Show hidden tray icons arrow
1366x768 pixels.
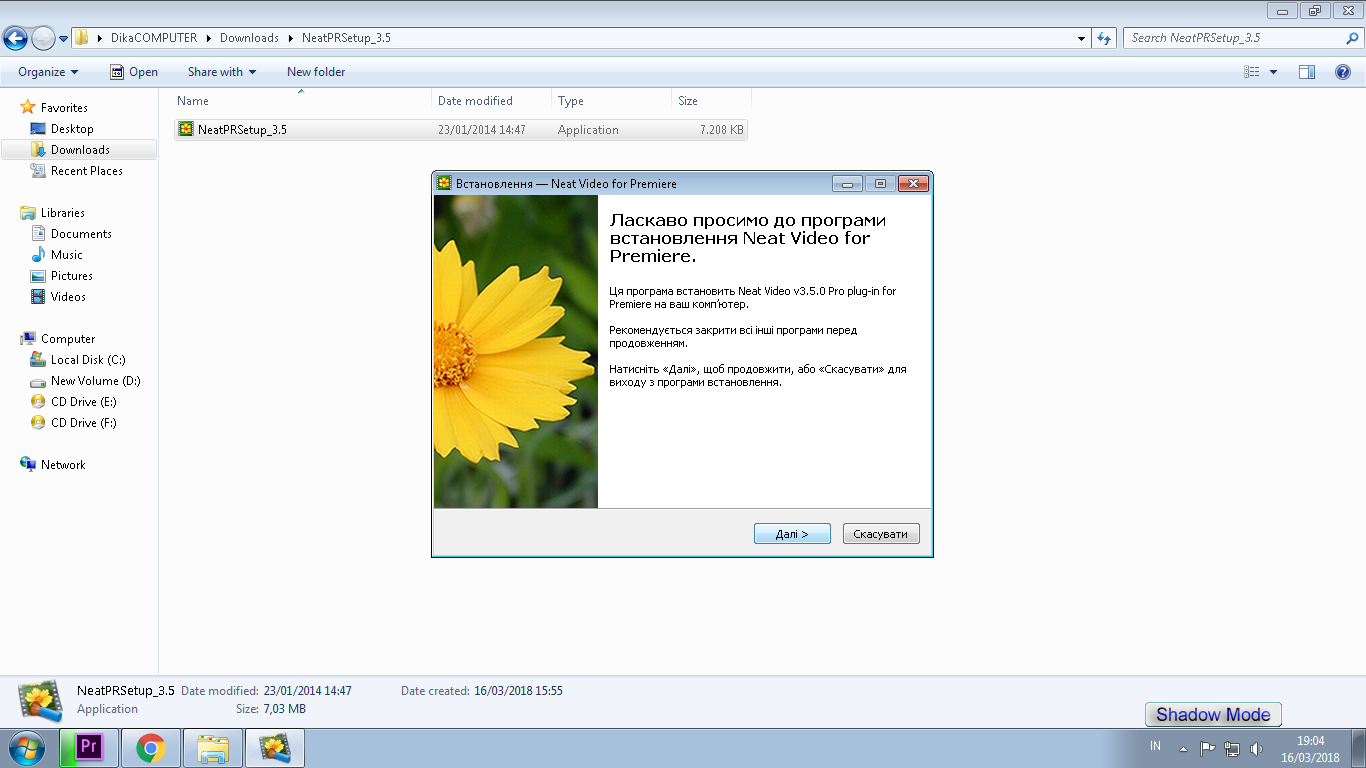[x=1183, y=748]
